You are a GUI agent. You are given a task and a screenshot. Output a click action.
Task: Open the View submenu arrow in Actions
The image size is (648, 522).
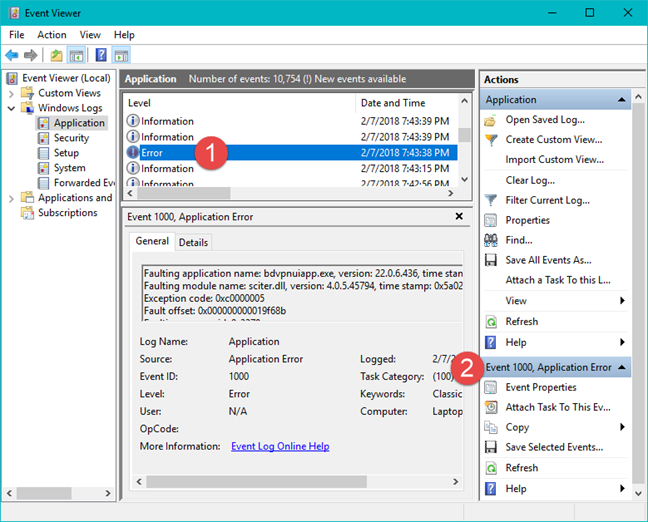click(x=622, y=300)
